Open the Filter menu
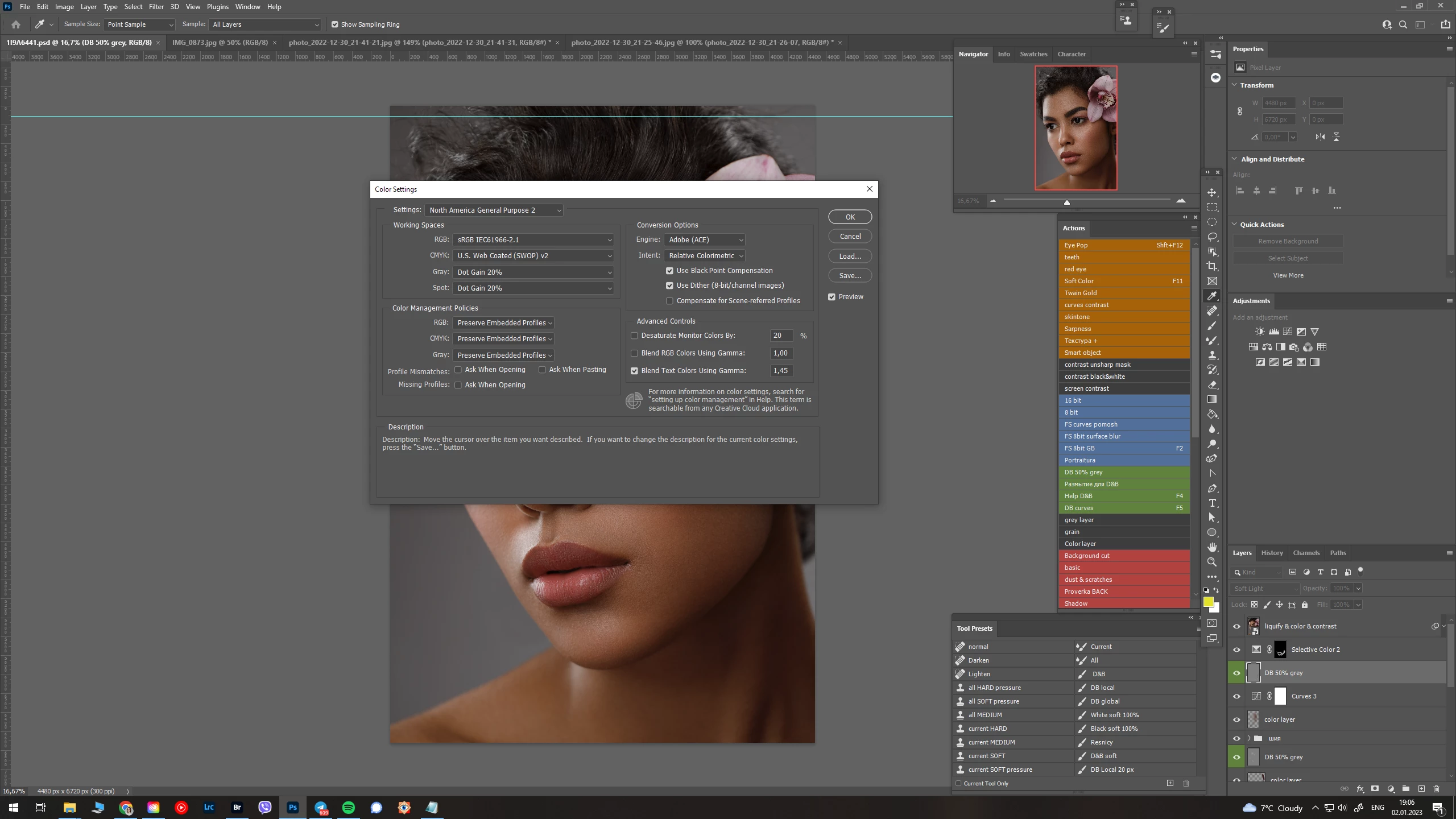The height and width of the screenshot is (819, 1456). [x=156, y=7]
